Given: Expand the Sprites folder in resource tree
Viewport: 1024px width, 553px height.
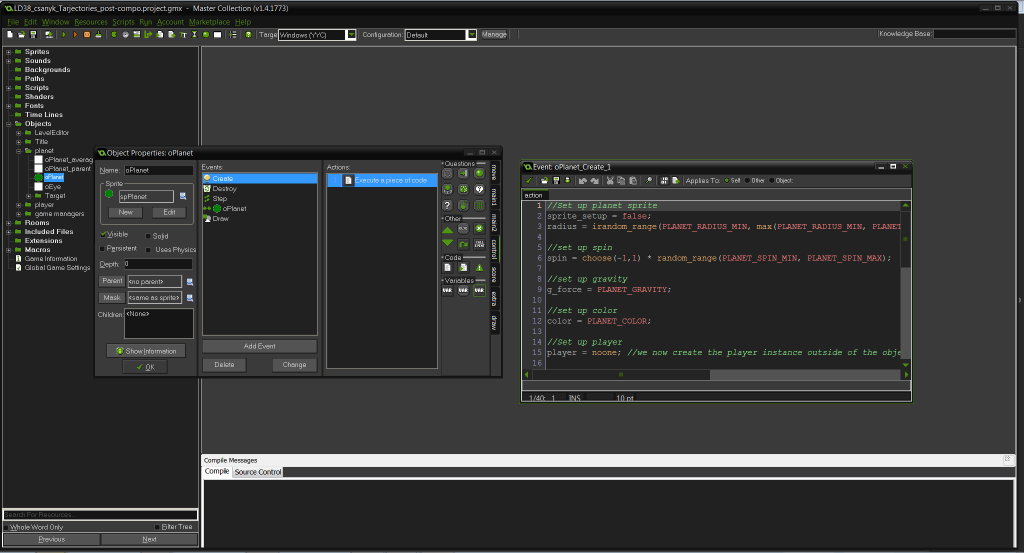Looking at the screenshot, I should pyautogui.click(x=8, y=52).
